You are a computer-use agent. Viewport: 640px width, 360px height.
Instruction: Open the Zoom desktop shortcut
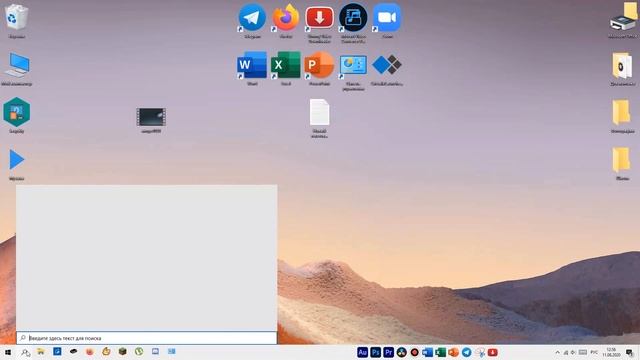click(x=387, y=18)
